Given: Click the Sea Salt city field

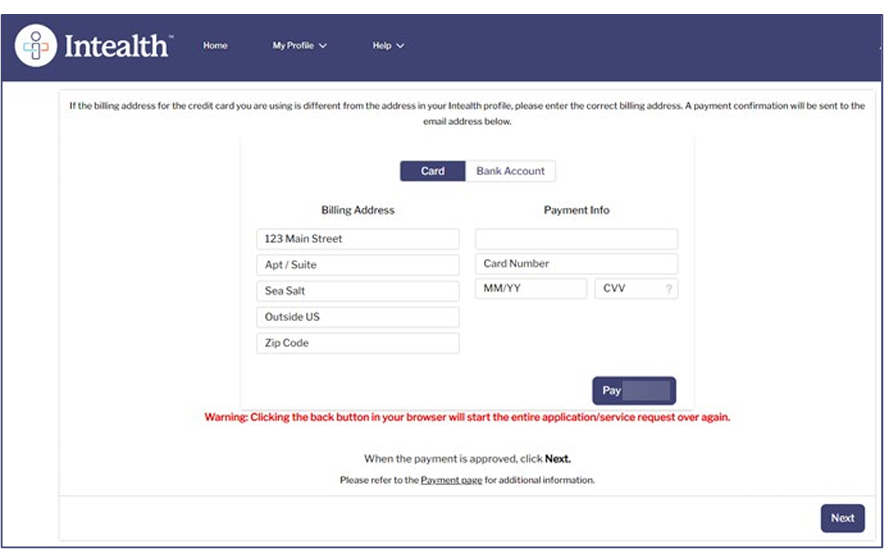Looking at the screenshot, I should click(x=358, y=291).
